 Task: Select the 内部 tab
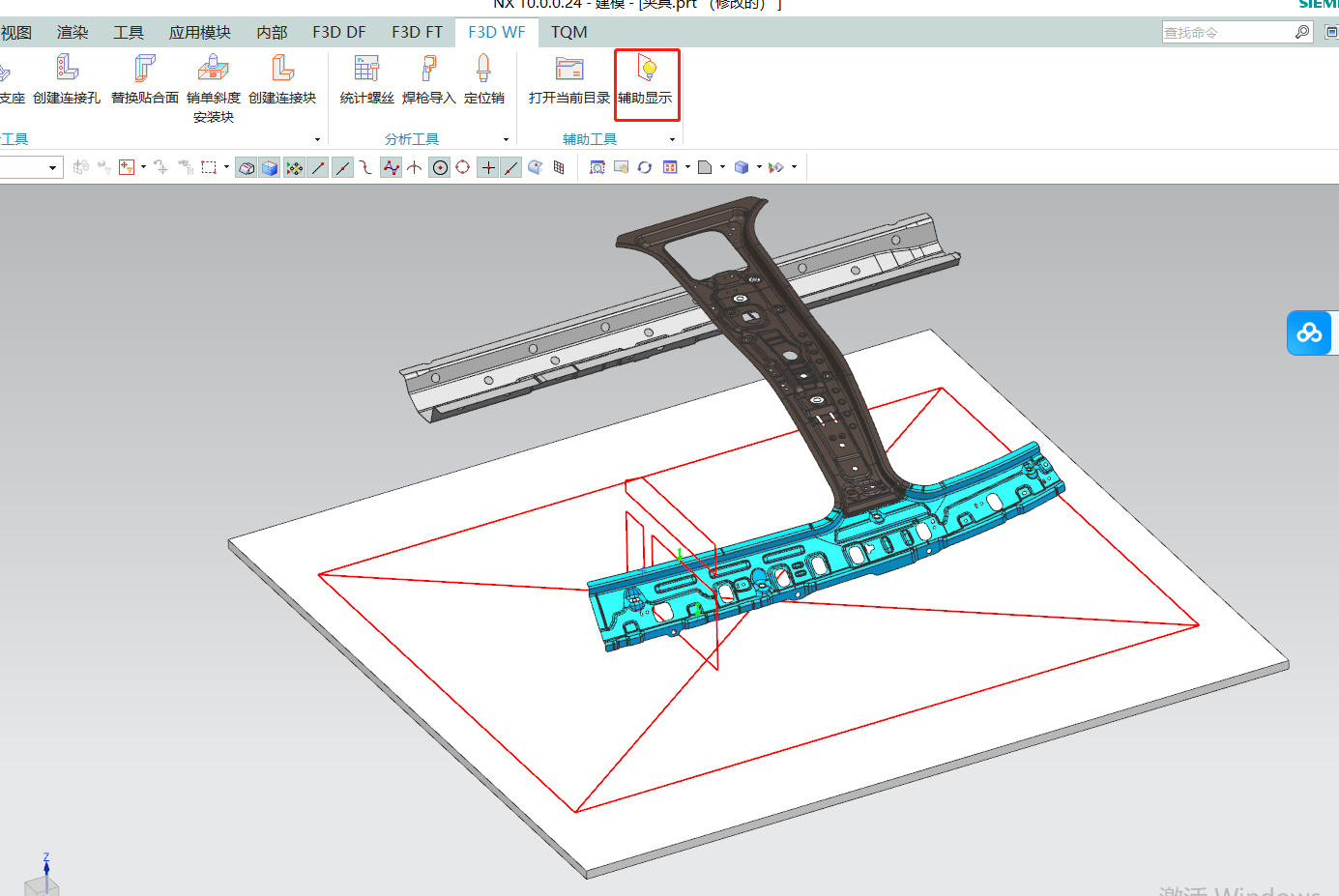coord(273,32)
